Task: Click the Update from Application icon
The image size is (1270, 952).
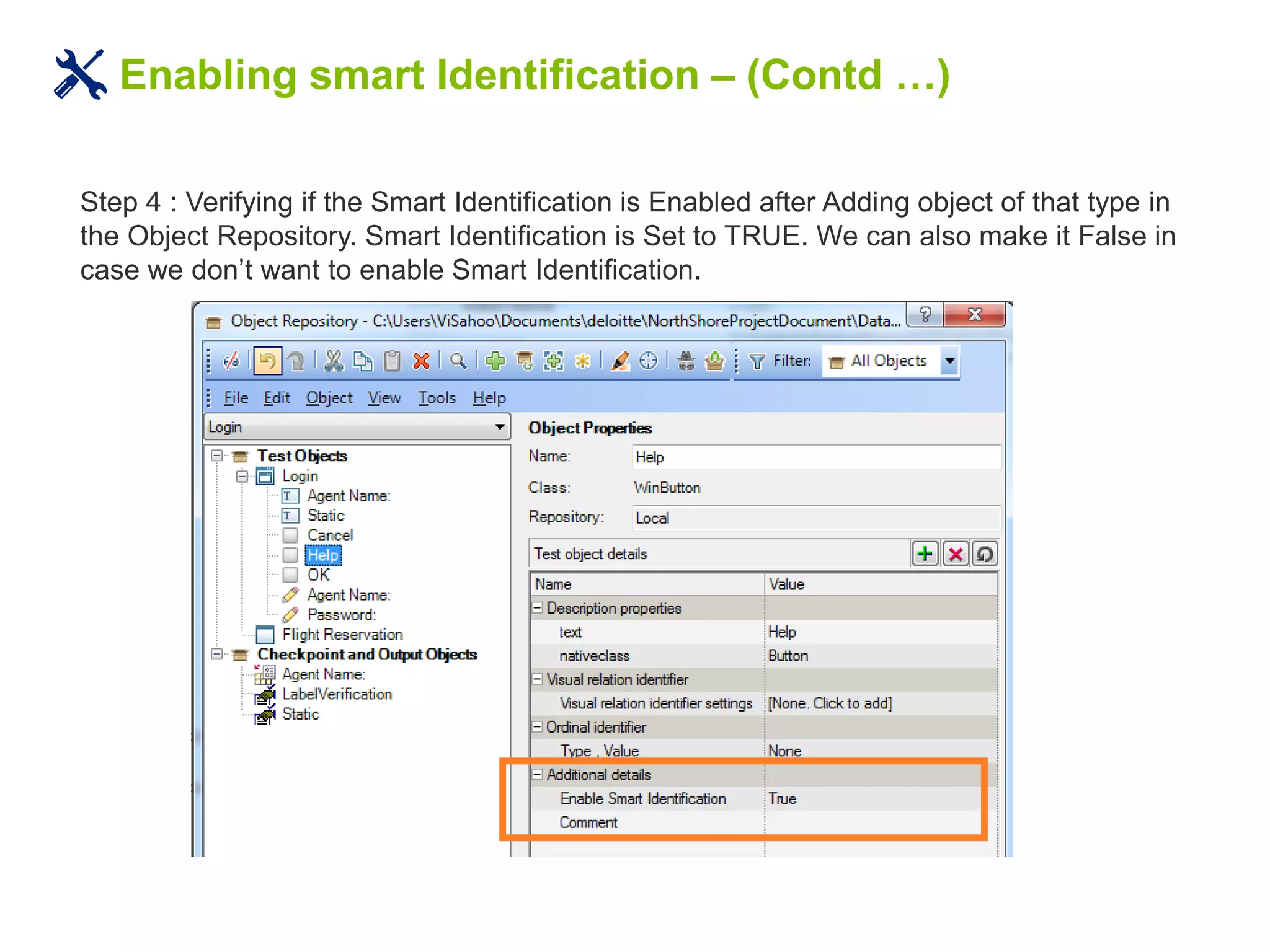Action: tap(525, 361)
